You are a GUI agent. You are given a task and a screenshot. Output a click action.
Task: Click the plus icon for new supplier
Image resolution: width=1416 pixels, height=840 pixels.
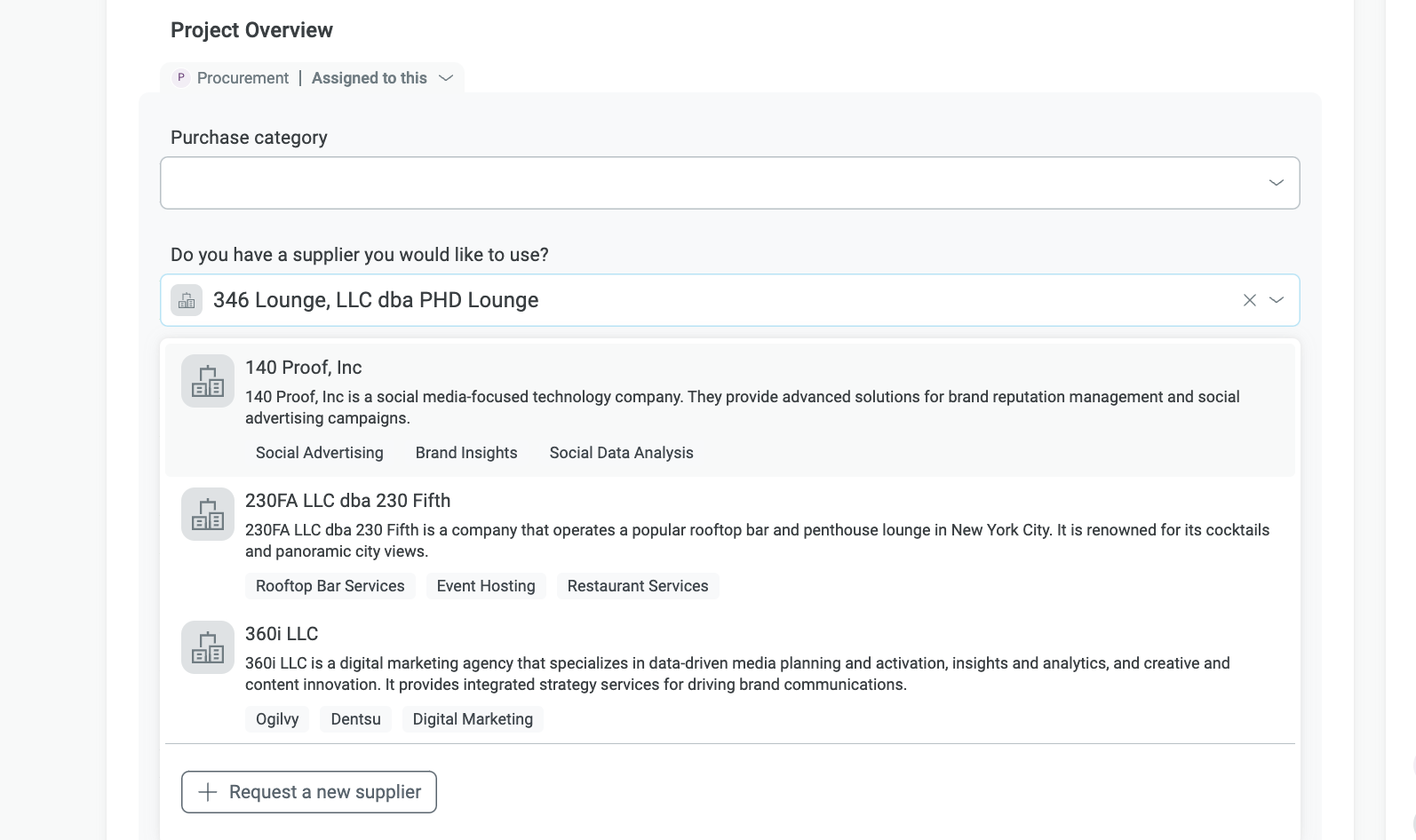click(207, 792)
